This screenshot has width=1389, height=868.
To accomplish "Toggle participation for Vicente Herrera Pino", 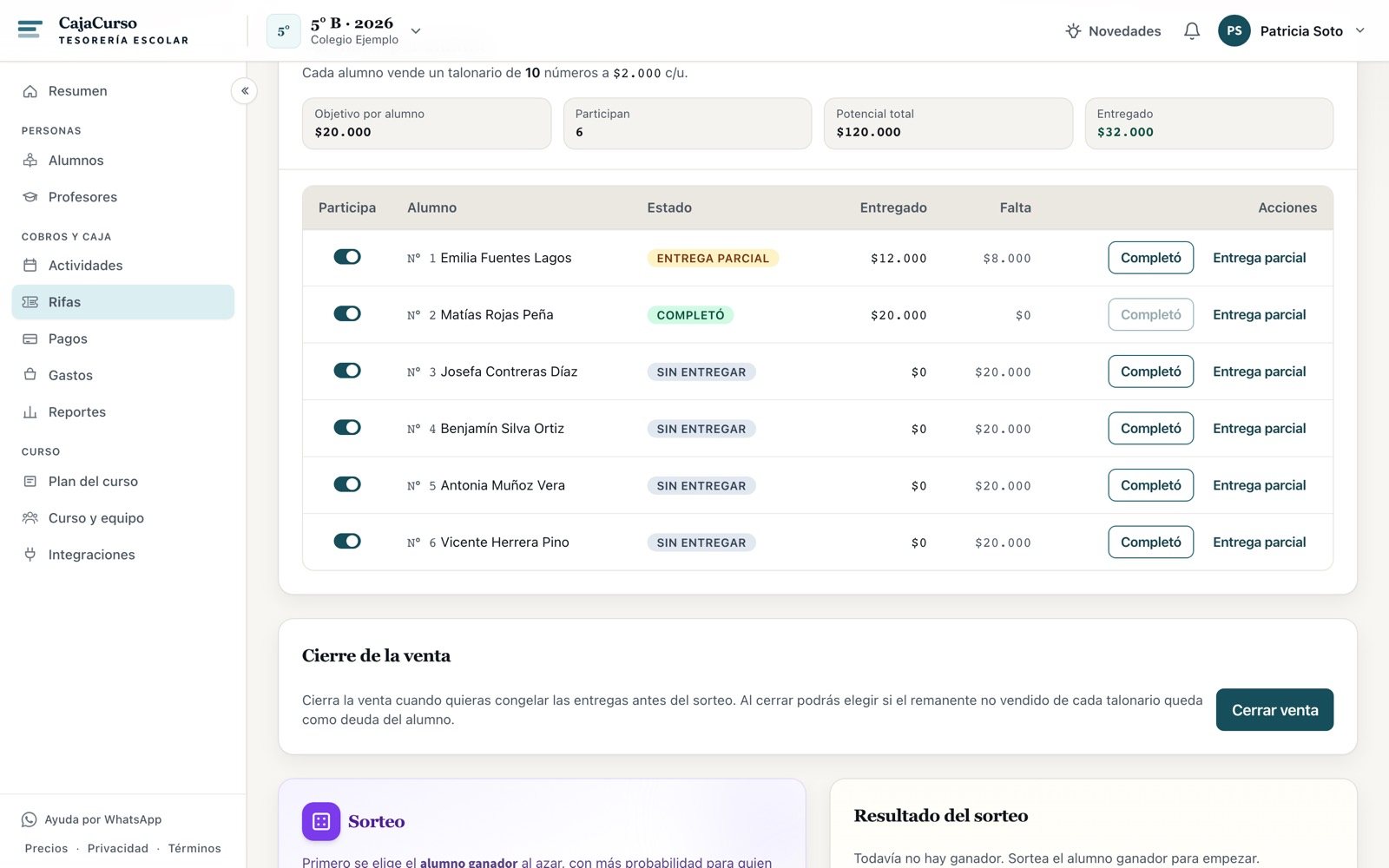I will pos(347,541).
